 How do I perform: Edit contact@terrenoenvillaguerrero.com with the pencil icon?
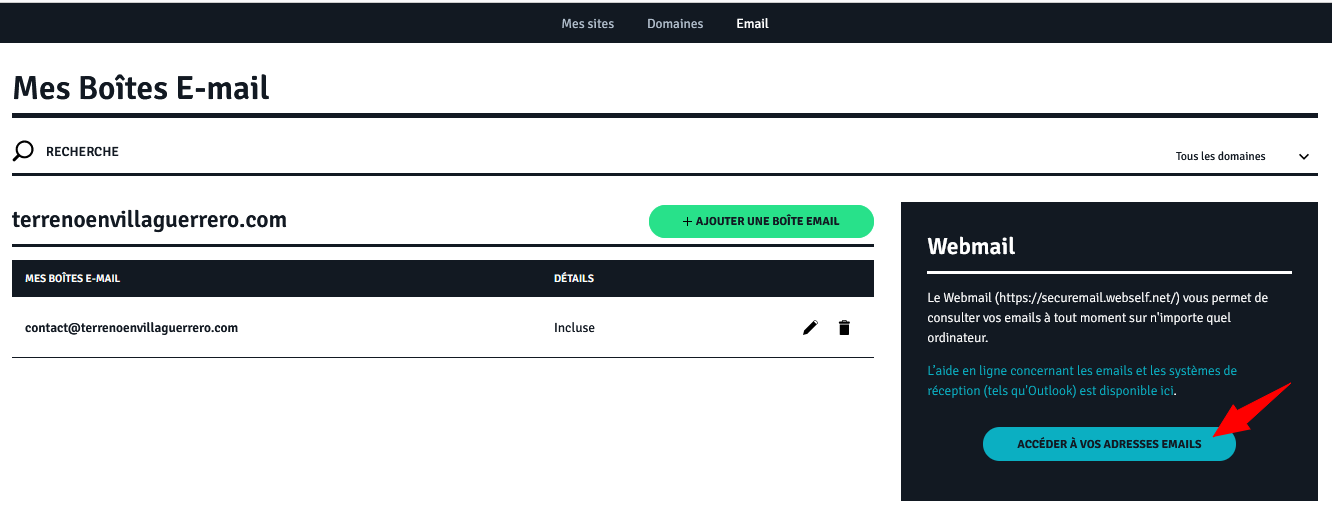pyautogui.click(x=810, y=328)
